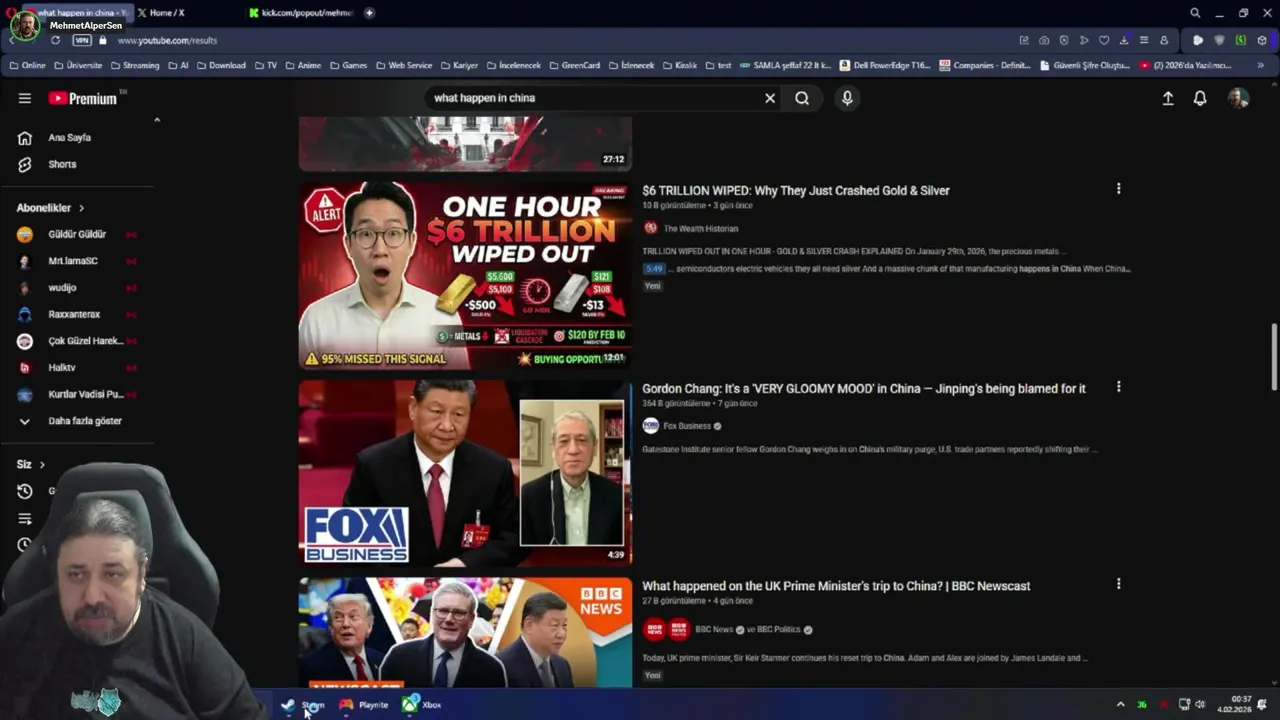Open BBC News channel link
1280x720 pixels.
tap(714, 630)
